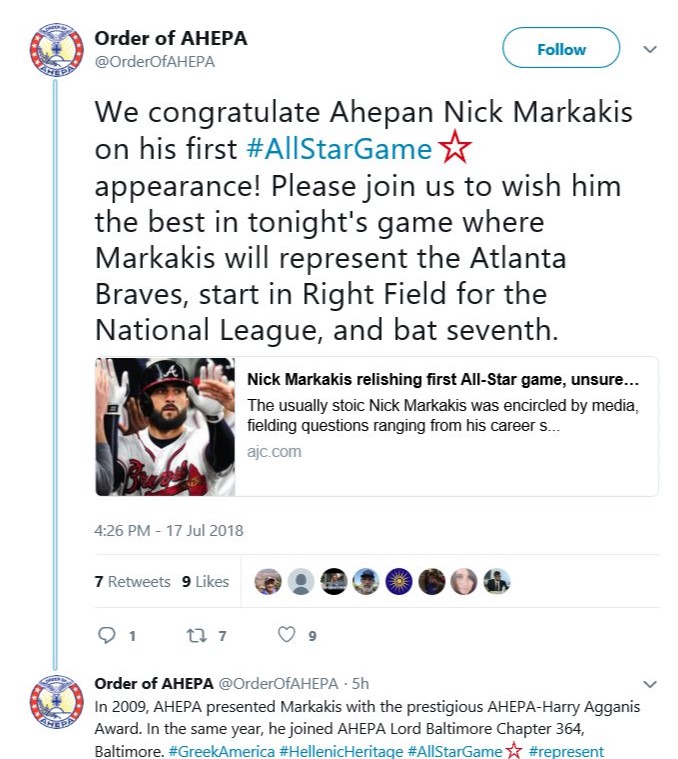Click the retweet arrows icon
Viewport: 678px width, 759px height.
195,634
